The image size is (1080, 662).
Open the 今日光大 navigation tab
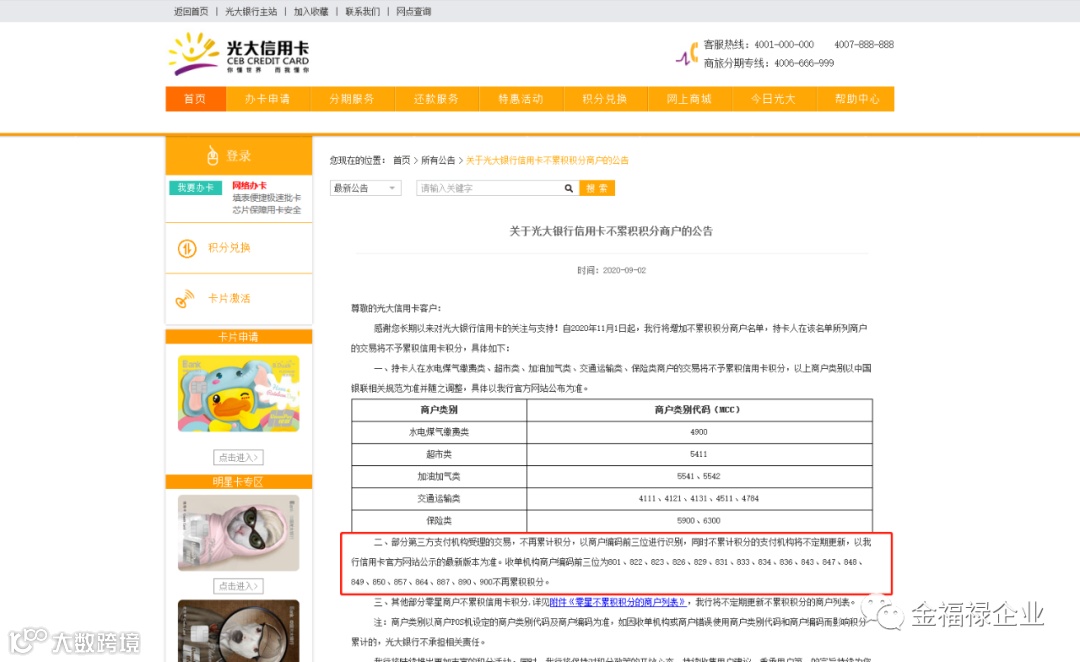[x=774, y=99]
